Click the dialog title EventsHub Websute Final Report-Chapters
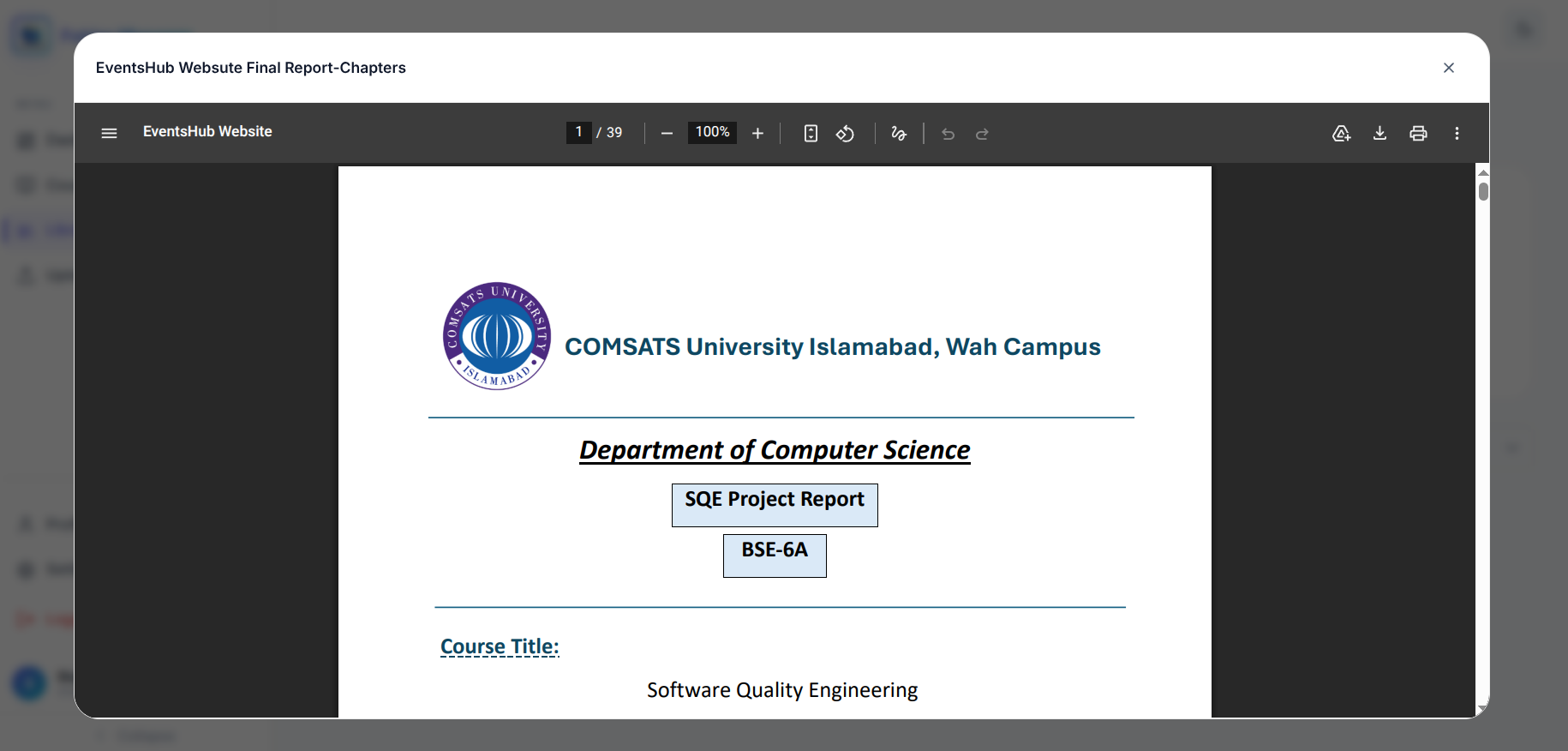 [x=251, y=68]
